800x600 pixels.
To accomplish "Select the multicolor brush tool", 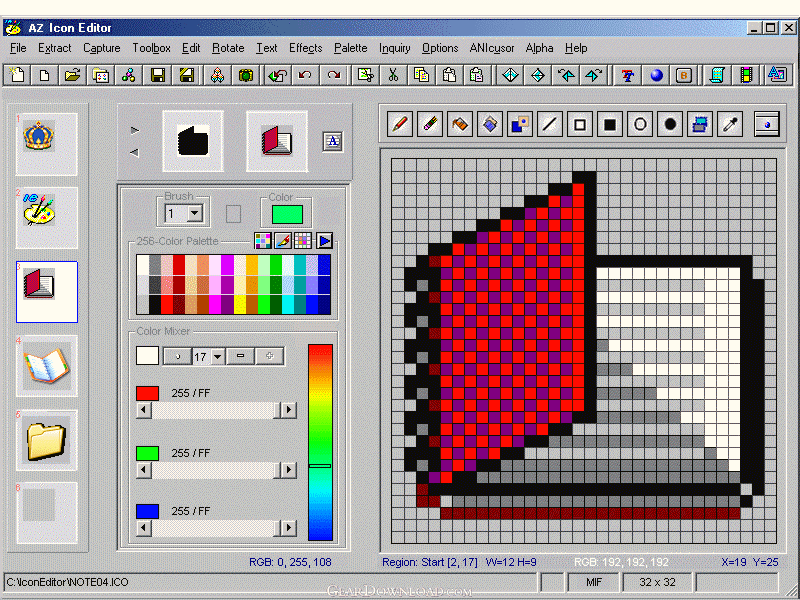I will (430, 124).
